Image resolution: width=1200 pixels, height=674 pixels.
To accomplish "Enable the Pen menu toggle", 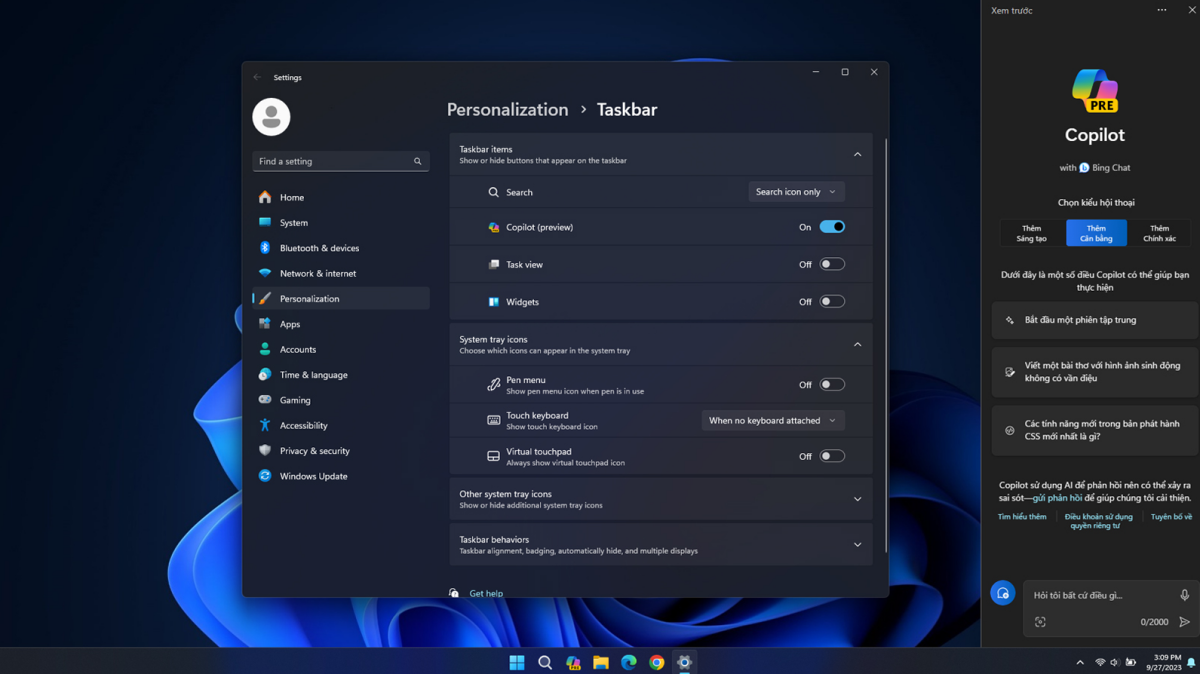I will point(832,384).
